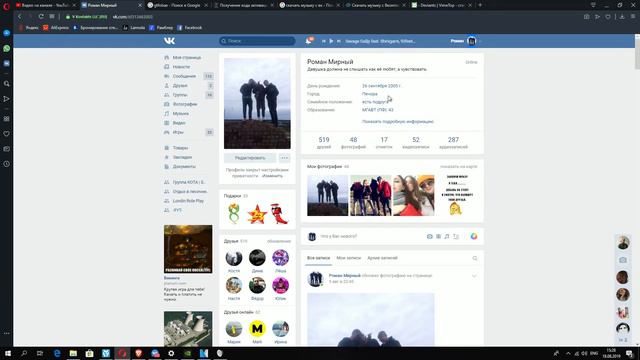
Task: Click the Windows Start button
Action: coord(8,353)
